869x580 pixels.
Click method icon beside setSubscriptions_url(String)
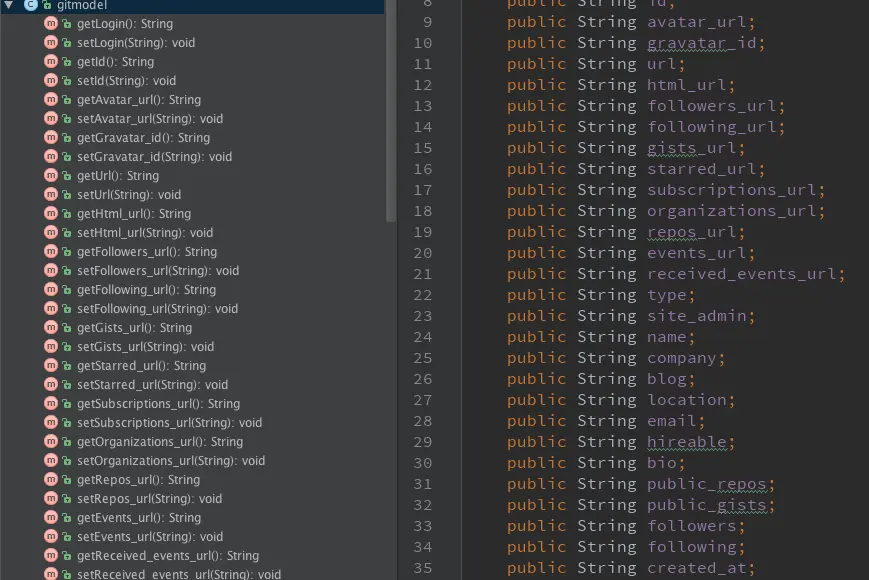pos(51,422)
